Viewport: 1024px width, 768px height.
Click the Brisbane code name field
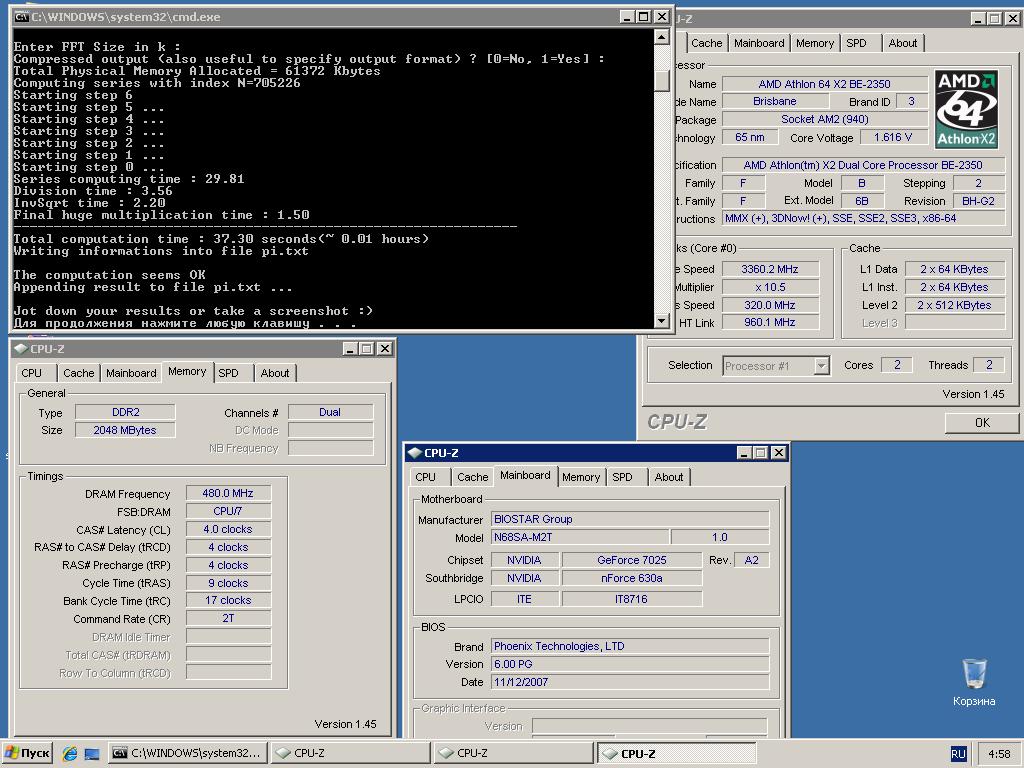point(775,101)
